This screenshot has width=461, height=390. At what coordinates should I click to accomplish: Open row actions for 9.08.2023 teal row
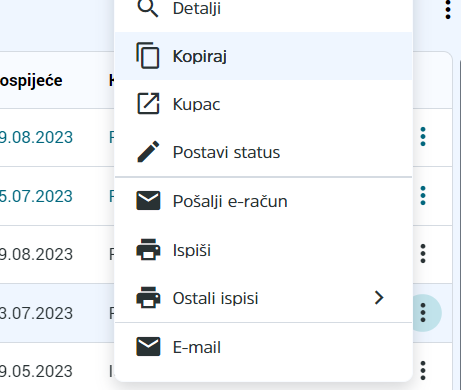tap(423, 137)
